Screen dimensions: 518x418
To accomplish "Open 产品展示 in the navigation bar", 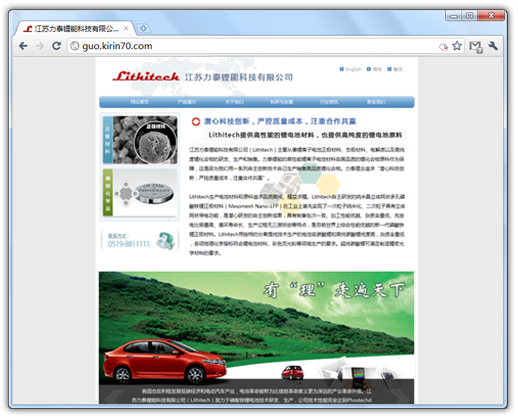I will (187, 102).
